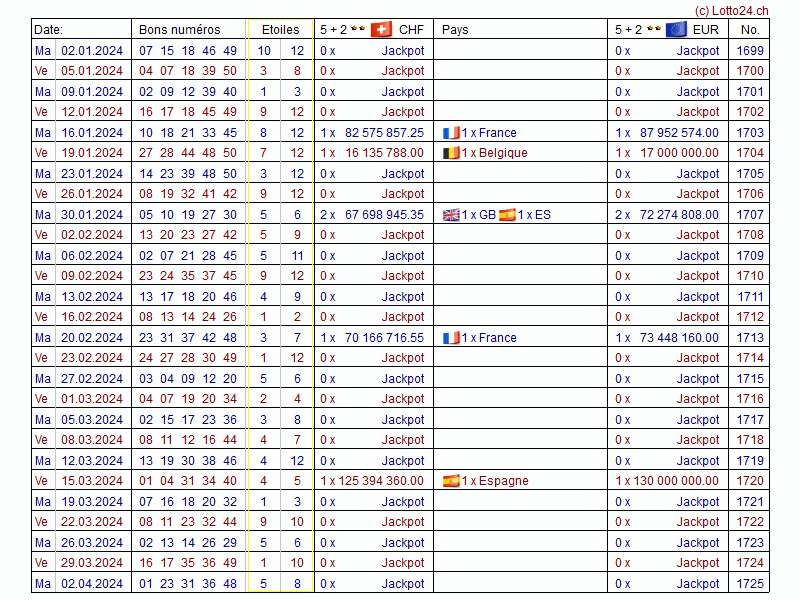Image resolution: width=800 pixels, height=600 pixels.
Task: Open draw number 1699
Action: [x=749, y=50]
